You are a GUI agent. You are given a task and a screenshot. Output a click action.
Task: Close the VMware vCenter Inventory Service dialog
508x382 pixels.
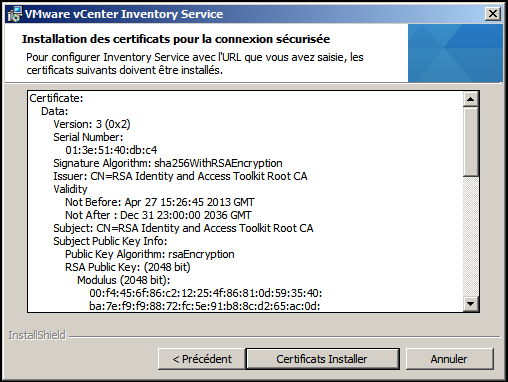click(x=493, y=14)
